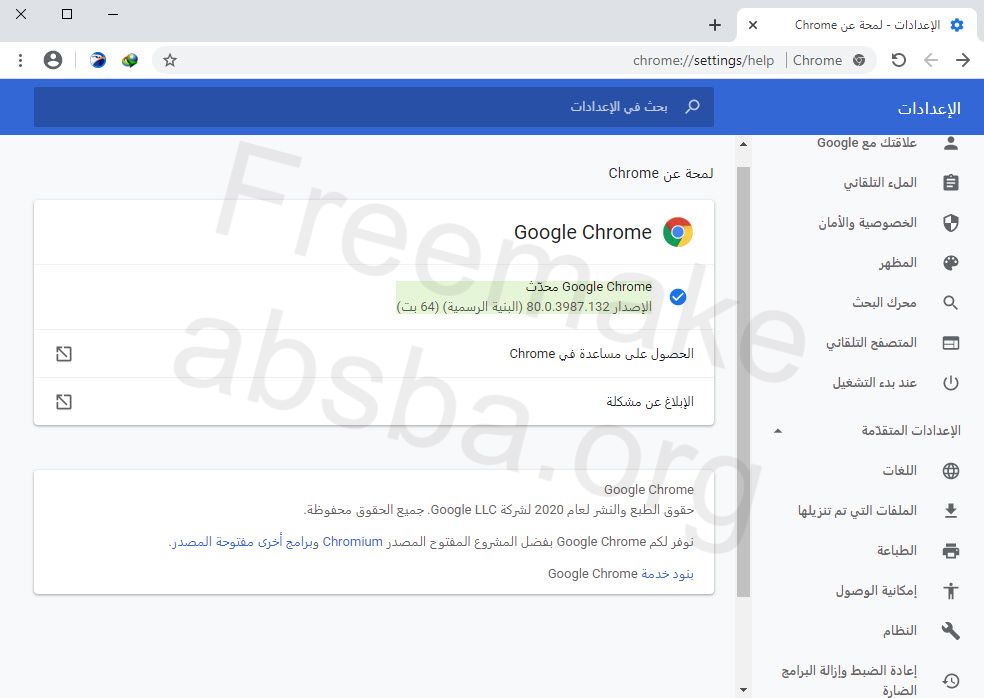Click the sidebar scrollbar up arrow

[x=744, y=144]
